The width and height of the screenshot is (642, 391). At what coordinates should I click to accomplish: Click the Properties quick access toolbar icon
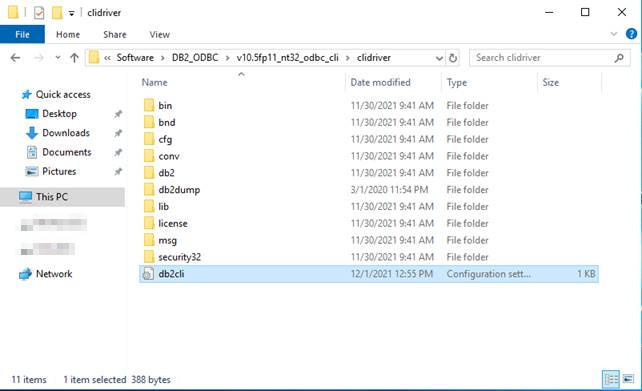(x=39, y=13)
